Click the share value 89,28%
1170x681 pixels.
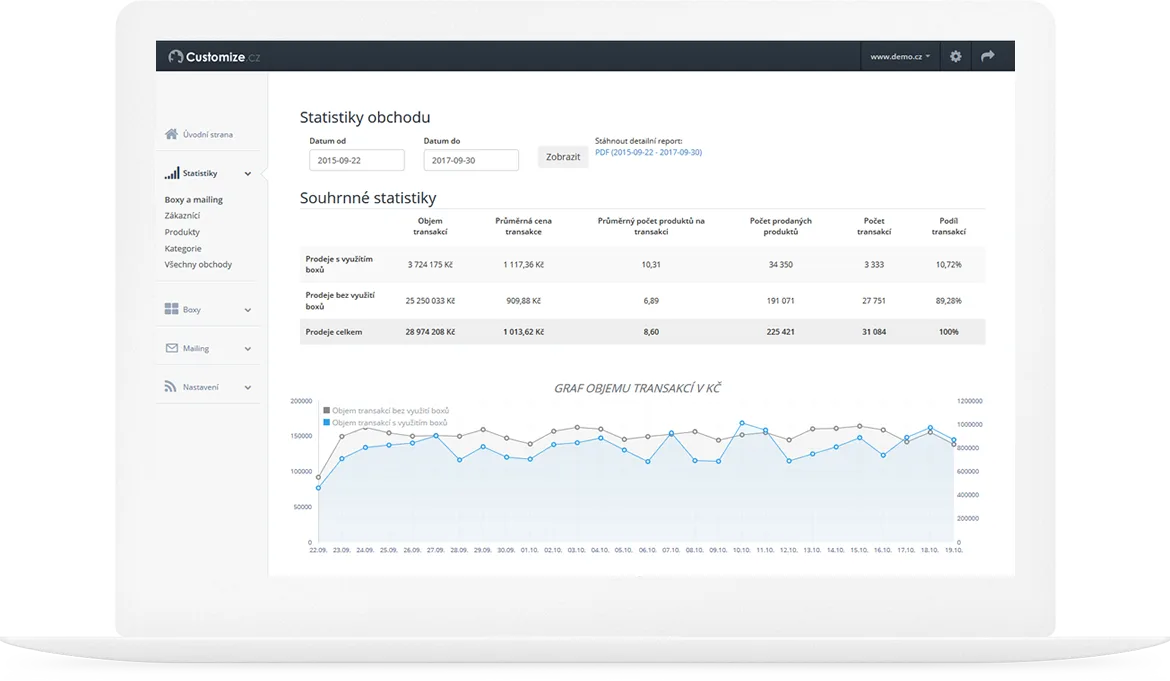tap(948, 301)
